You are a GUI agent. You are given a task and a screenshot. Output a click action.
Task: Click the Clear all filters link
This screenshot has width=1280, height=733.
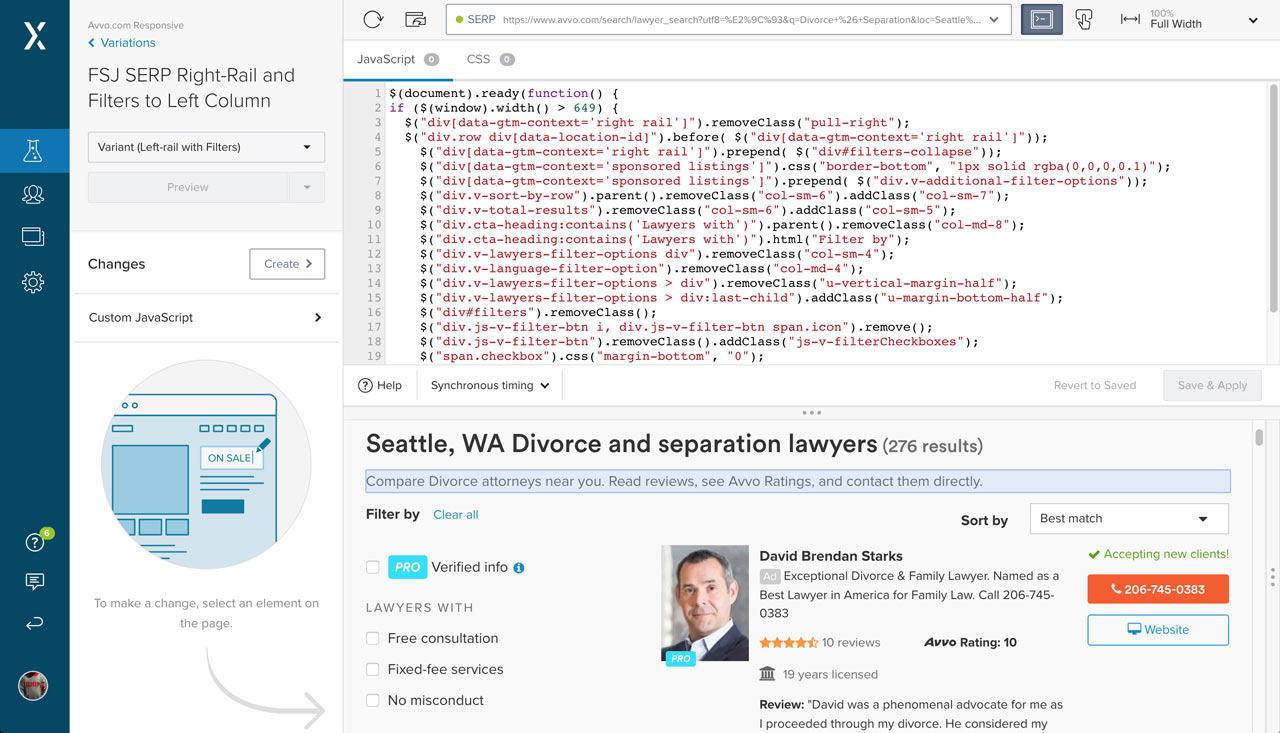[x=456, y=514]
